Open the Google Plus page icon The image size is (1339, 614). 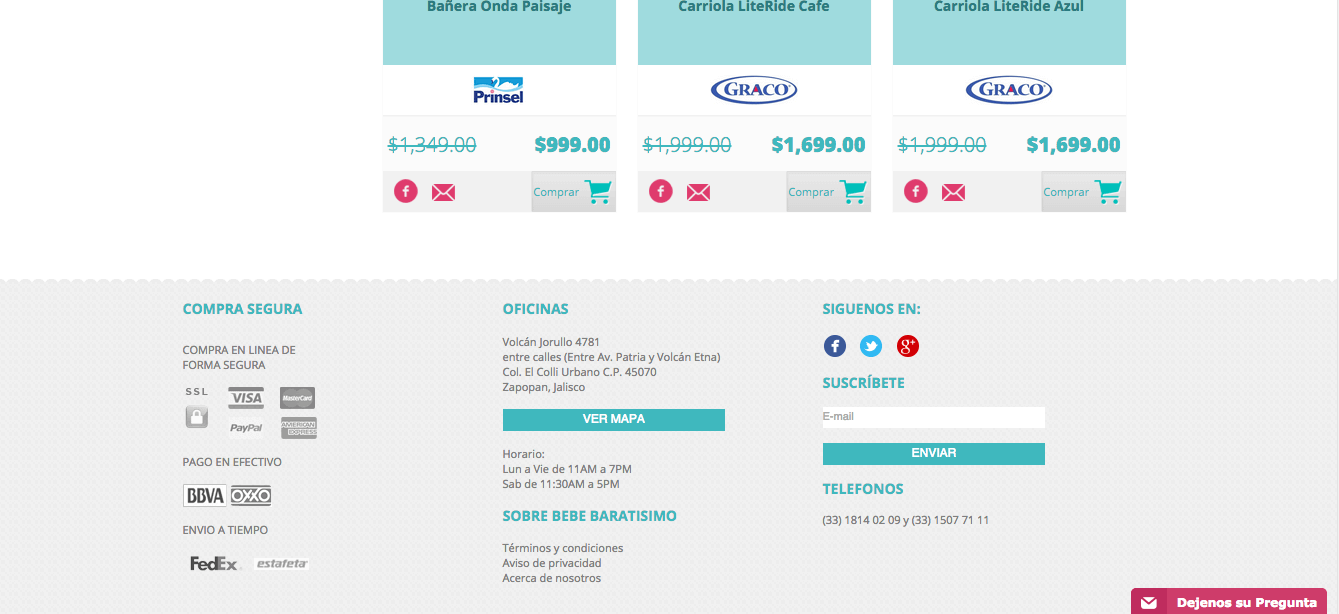(x=908, y=346)
